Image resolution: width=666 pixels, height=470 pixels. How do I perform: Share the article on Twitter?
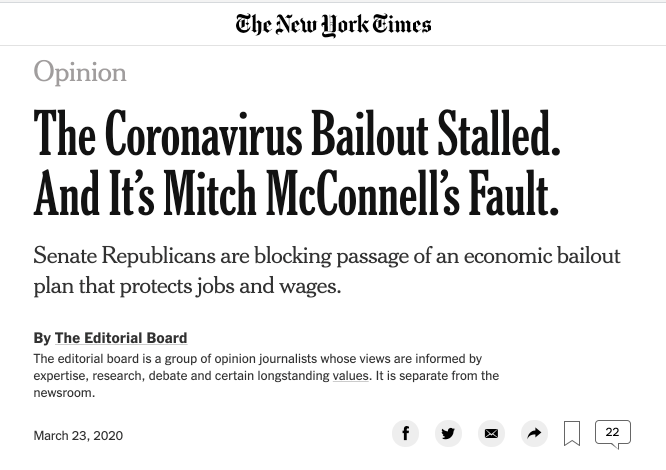[448, 433]
